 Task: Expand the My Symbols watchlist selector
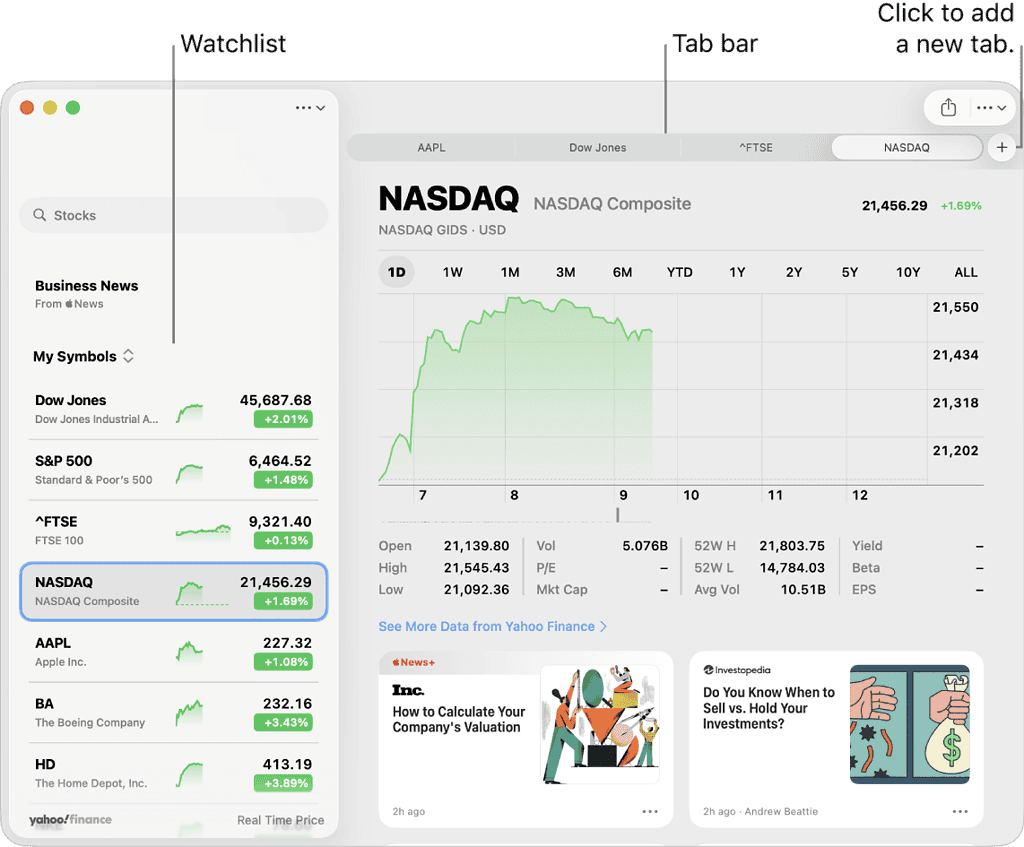84,357
